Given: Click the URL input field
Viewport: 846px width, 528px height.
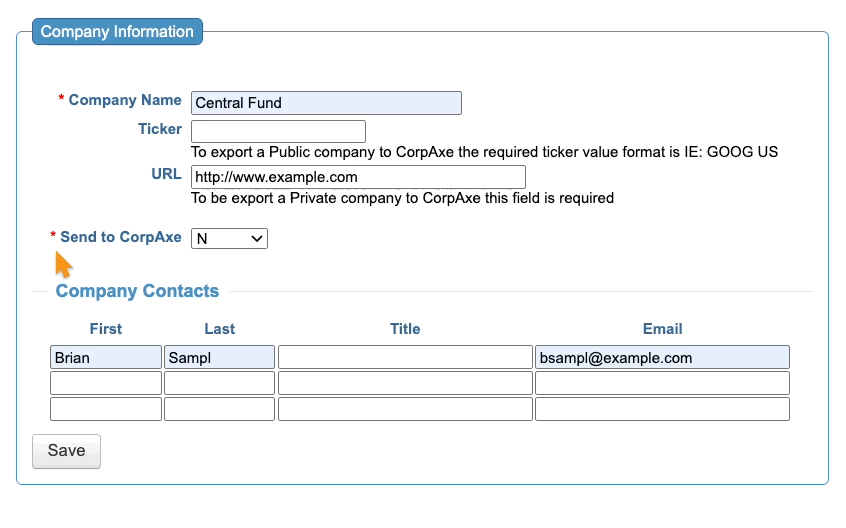Looking at the screenshot, I should pos(358,177).
